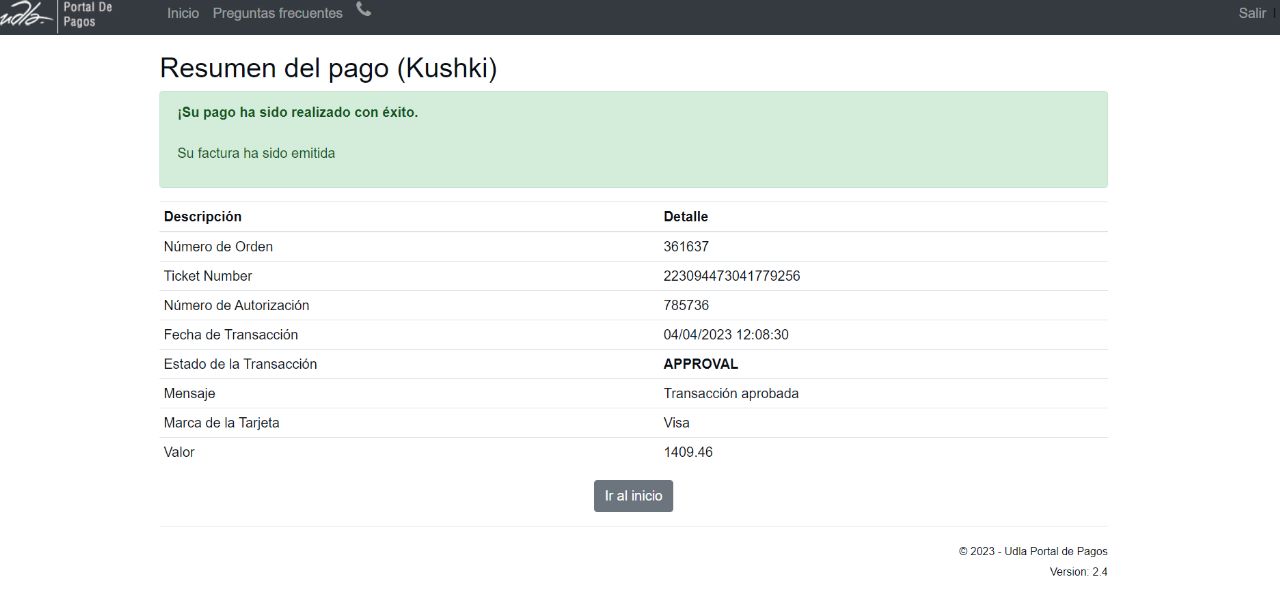This screenshot has width=1280, height=613.
Task: Open the Inicio menu item
Action: 183,13
